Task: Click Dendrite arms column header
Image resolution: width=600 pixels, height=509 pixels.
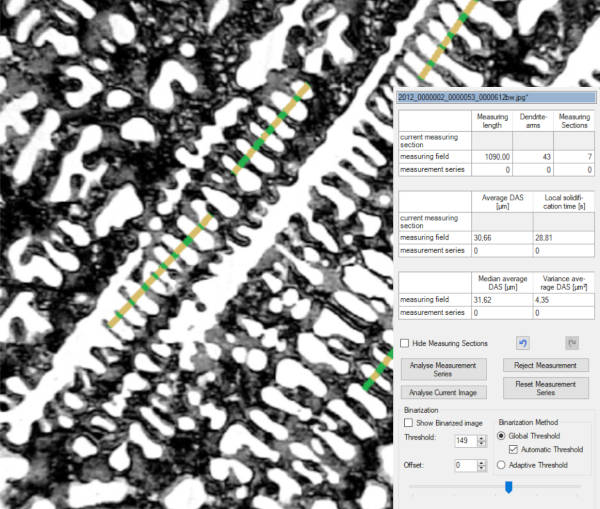Action: pos(533,121)
